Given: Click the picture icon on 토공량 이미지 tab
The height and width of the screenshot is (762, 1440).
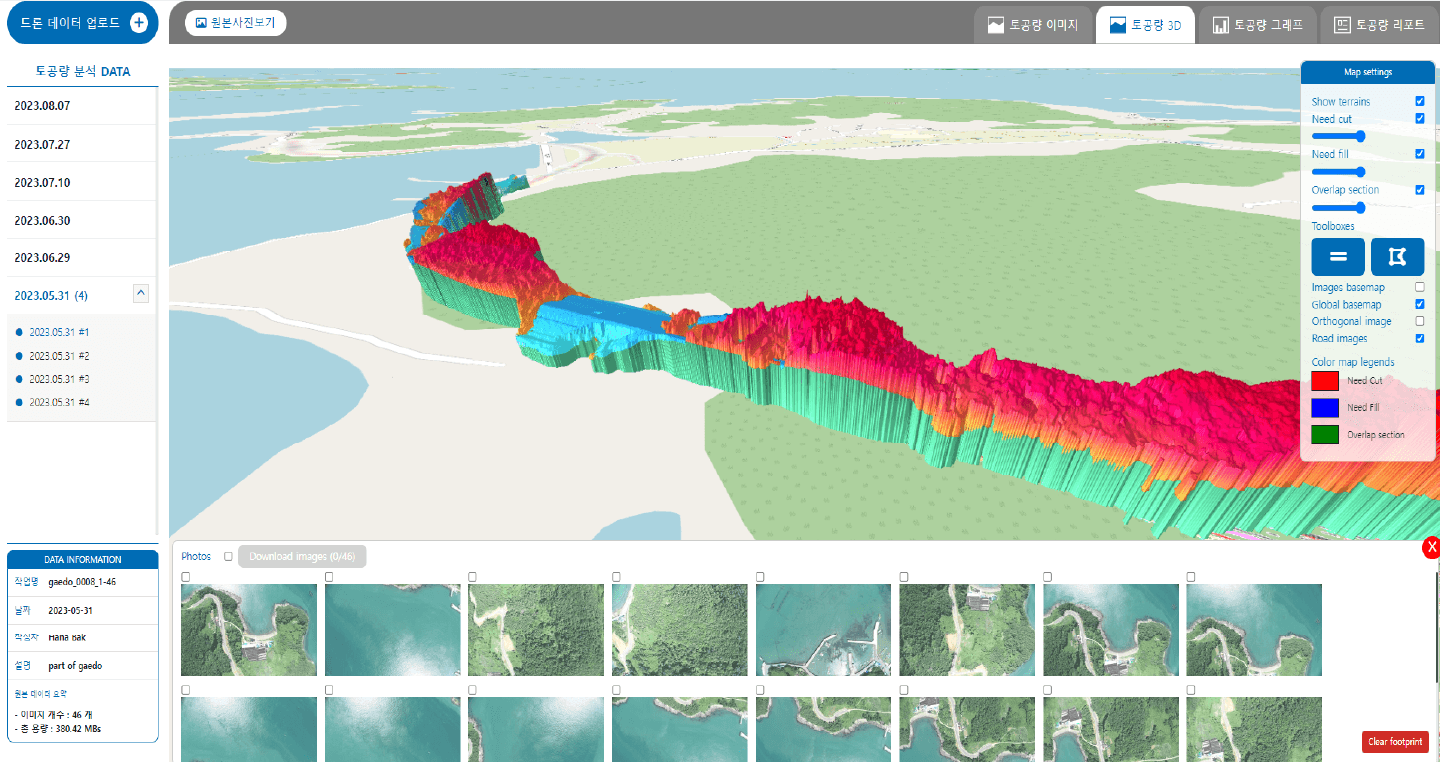Looking at the screenshot, I should [995, 25].
